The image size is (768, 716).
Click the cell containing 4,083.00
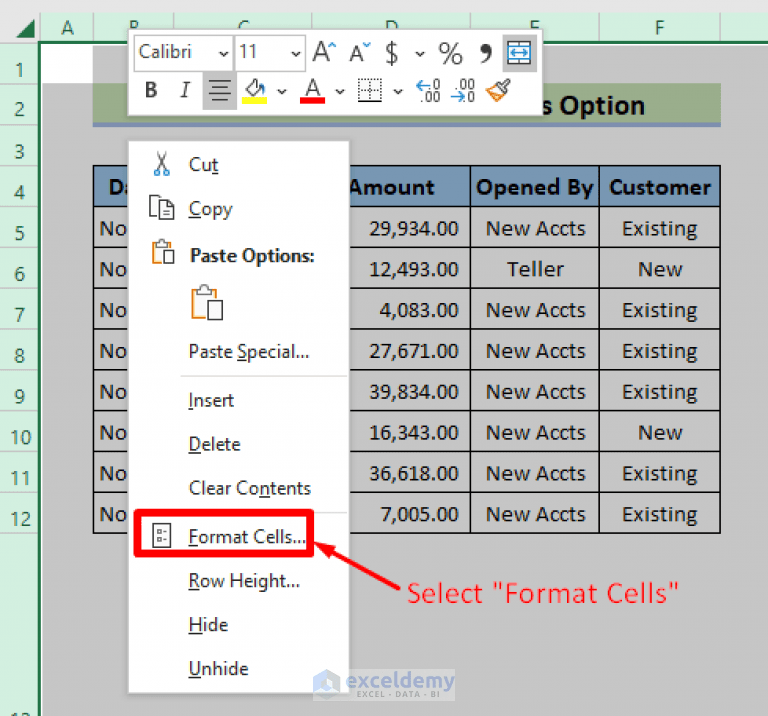pos(409,310)
